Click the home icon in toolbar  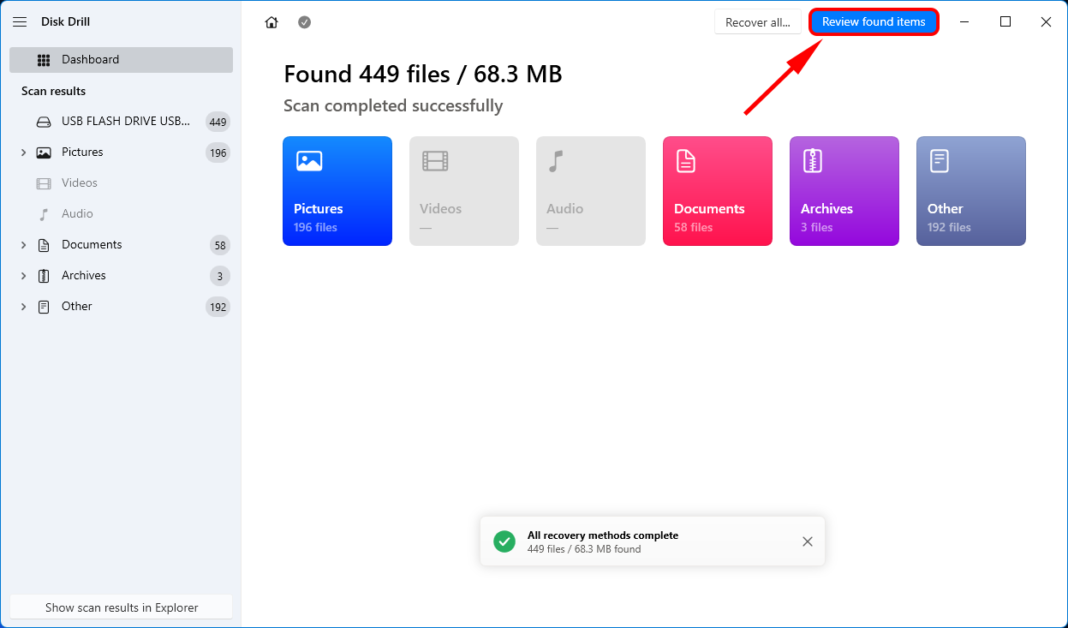coord(271,22)
